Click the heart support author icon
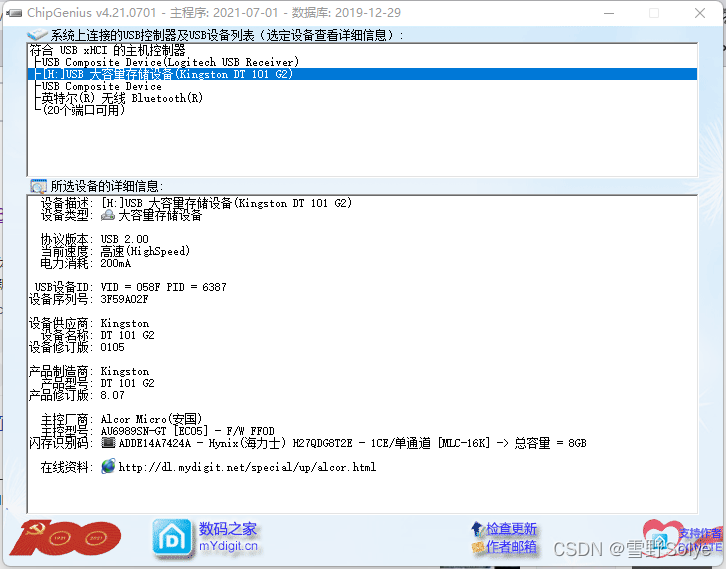 pos(663,537)
